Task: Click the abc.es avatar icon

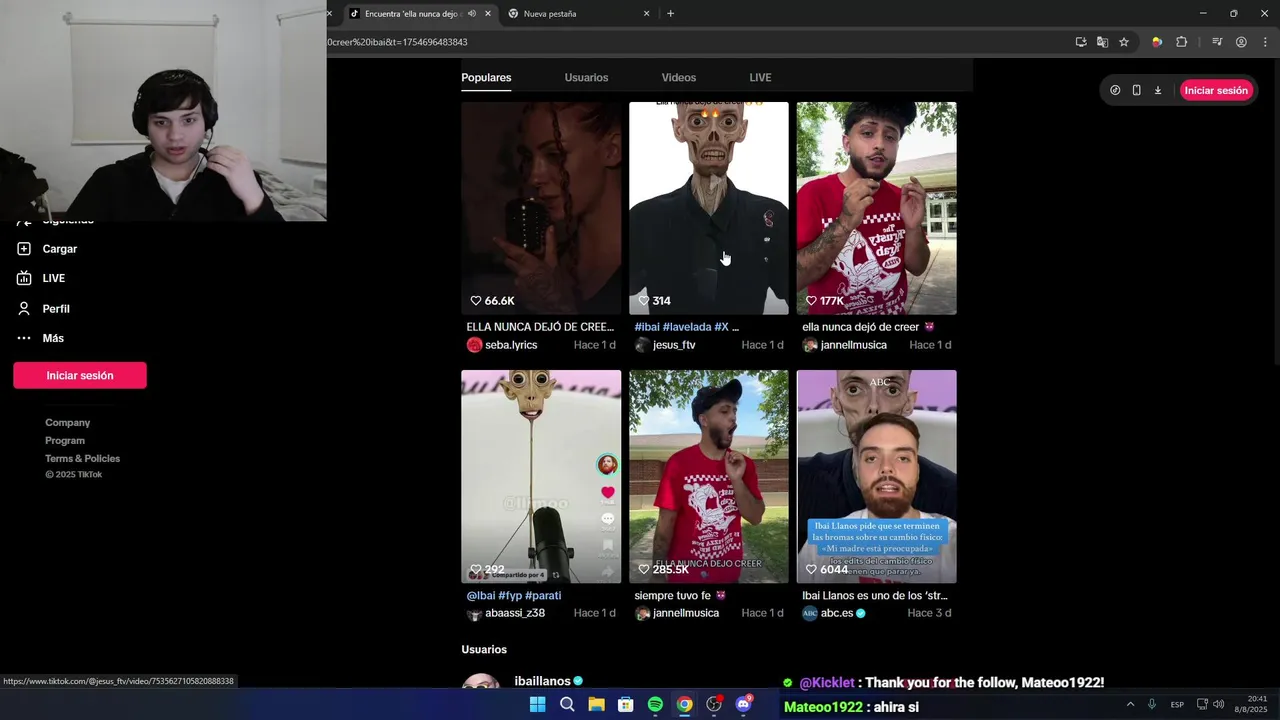Action: coord(810,613)
